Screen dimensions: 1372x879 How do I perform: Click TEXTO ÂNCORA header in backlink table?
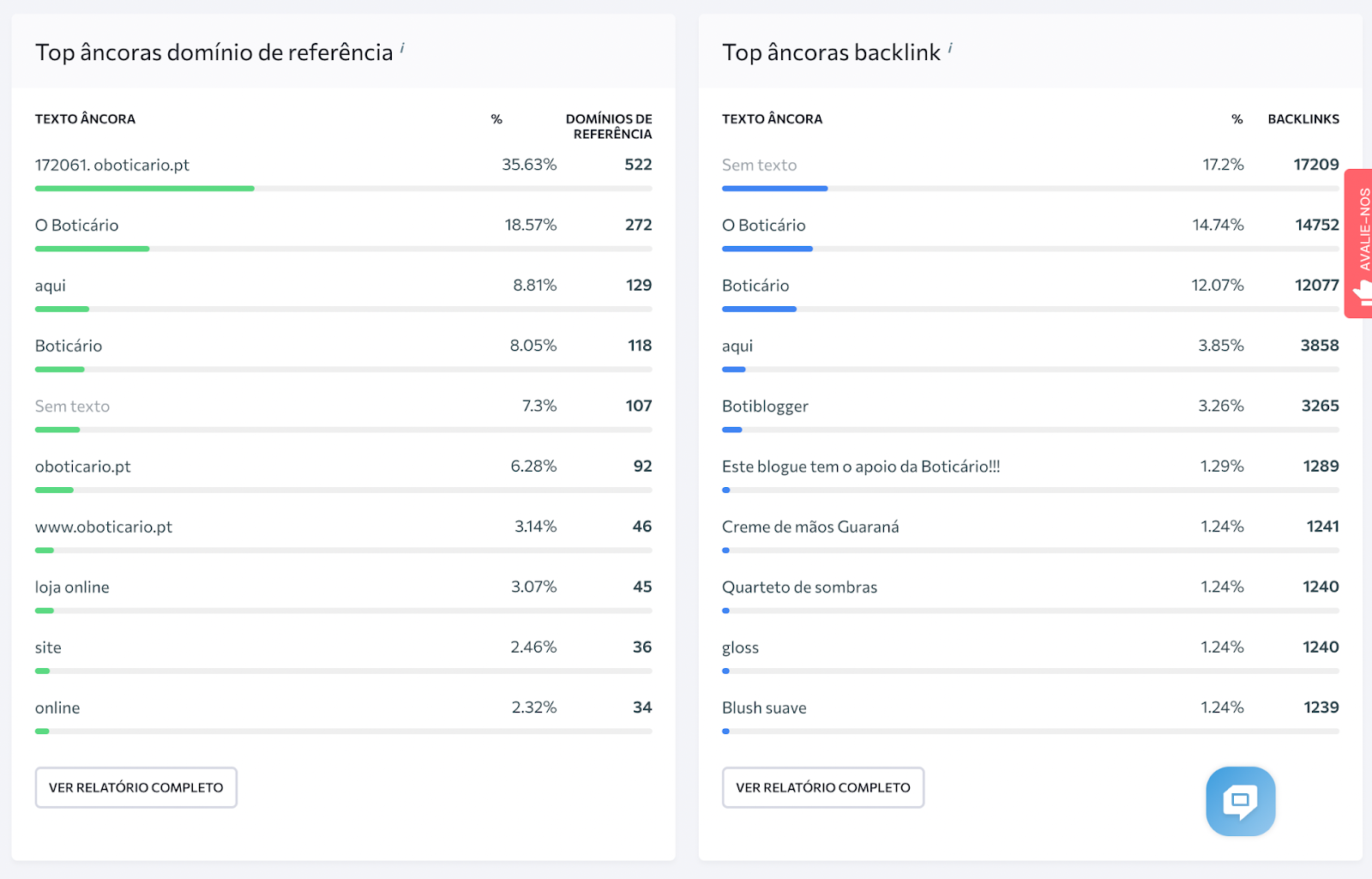tap(772, 119)
